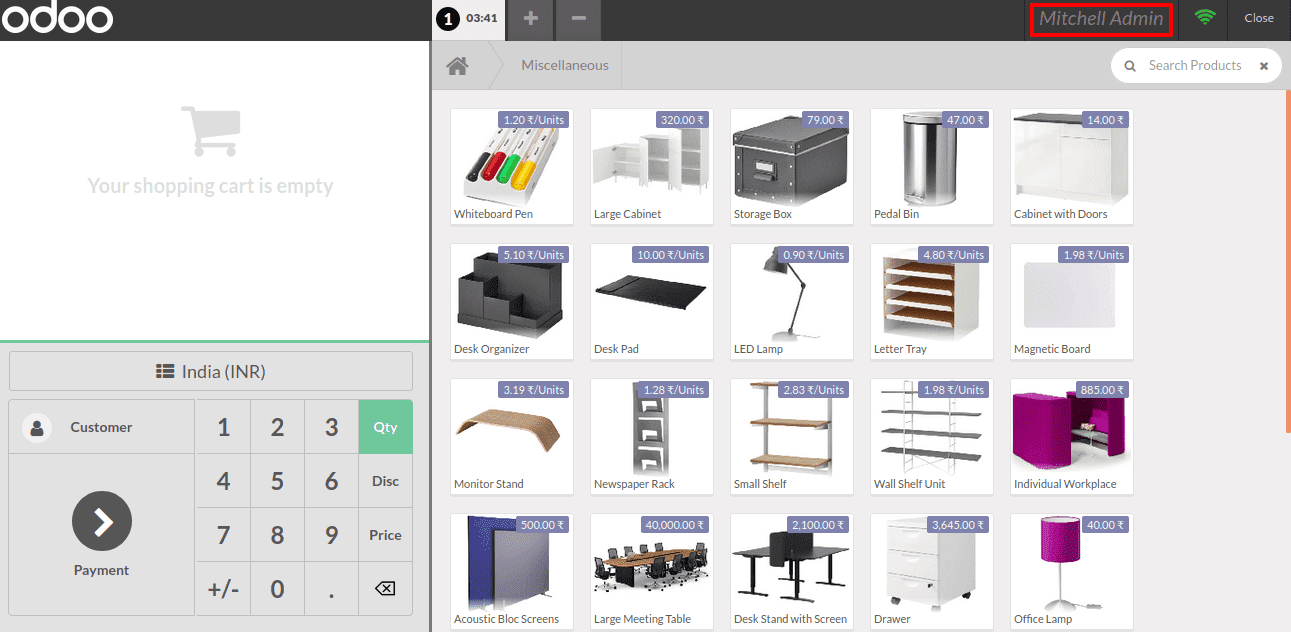This screenshot has height=632, width=1291.
Task: Clear the product search with the x icon
Action: [1264, 66]
